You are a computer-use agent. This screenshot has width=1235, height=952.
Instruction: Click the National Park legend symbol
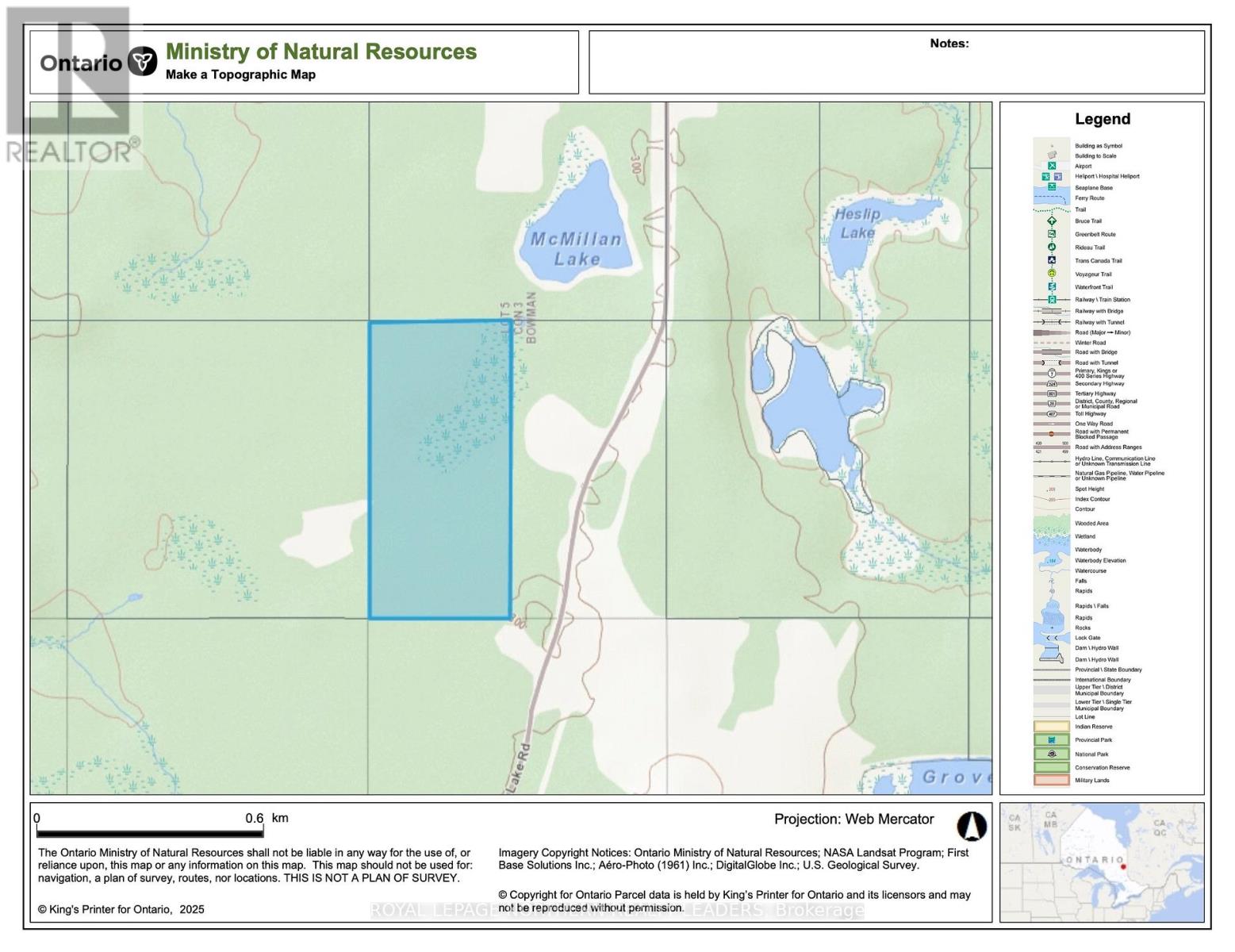tap(1052, 754)
